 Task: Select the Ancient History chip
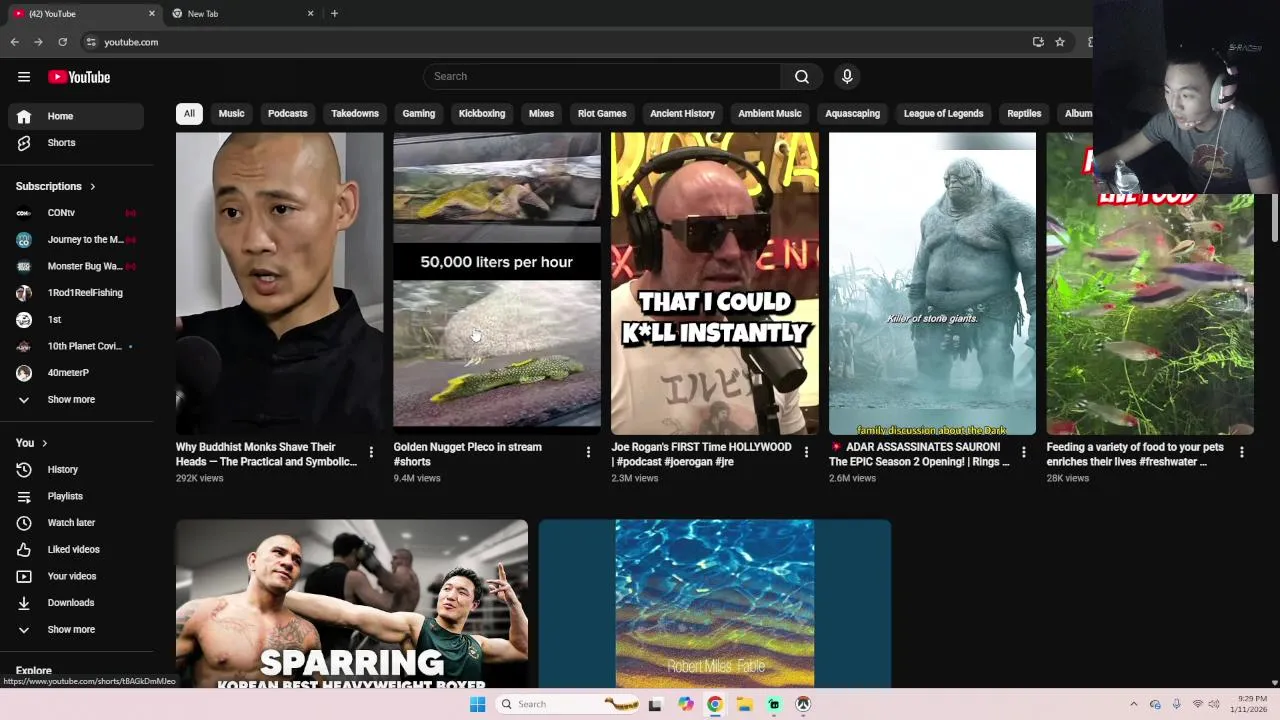(682, 113)
